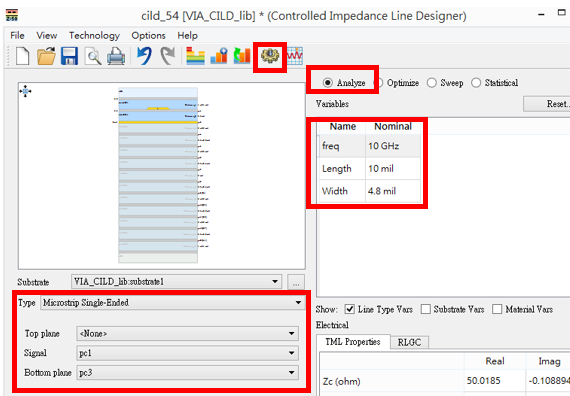
Task: Open the File menu
Action: click(x=17, y=36)
